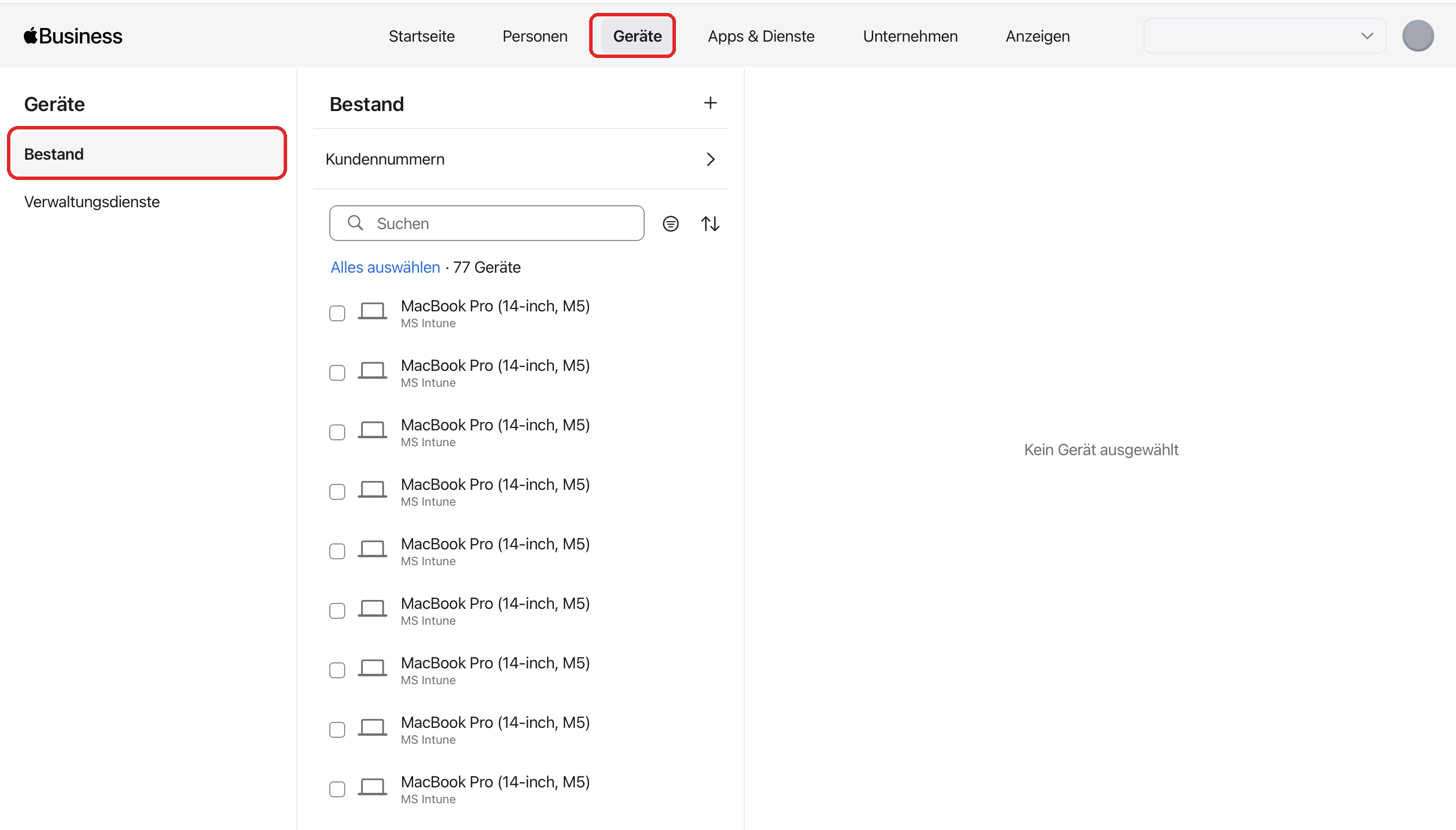Check the sixth MacBook Pro checkbox
Image resolution: width=1456 pixels, height=830 pixels.
(337, 610)
